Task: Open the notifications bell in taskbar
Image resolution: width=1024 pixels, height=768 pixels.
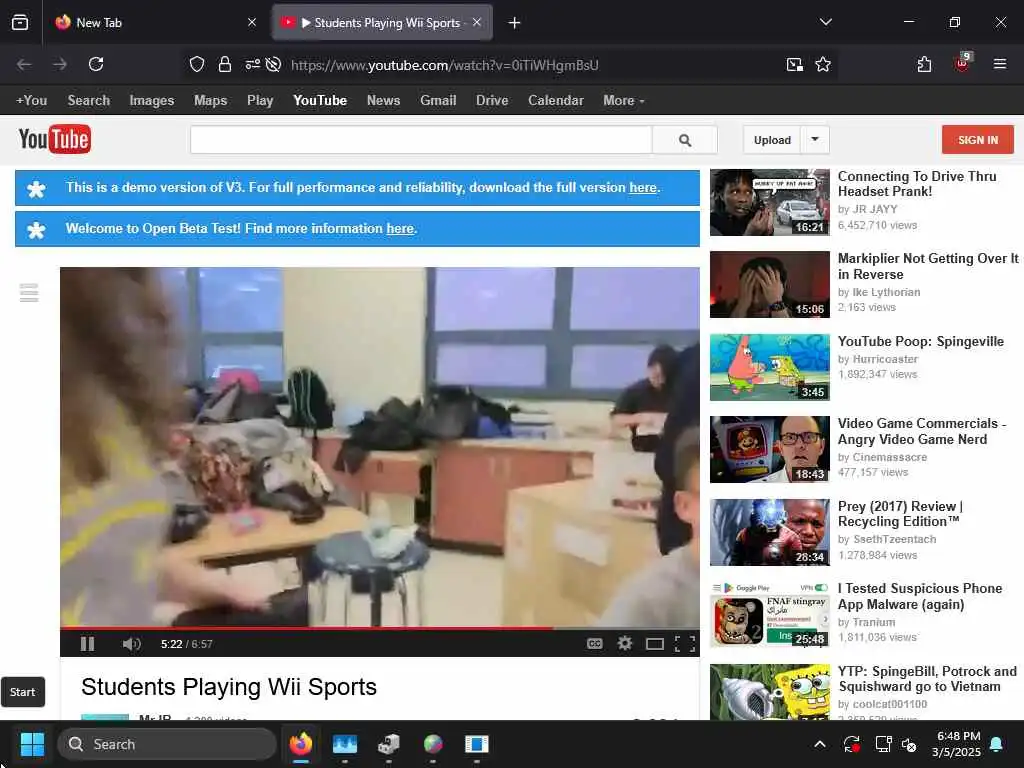Action: click(x=997, y=744)
